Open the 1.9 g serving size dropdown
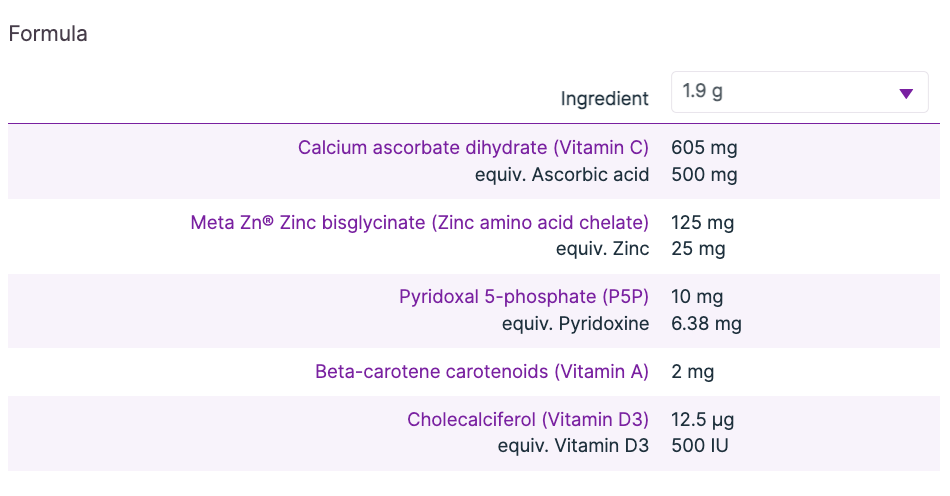Viewport: 950px width, 496px height. tap(798, 92)
